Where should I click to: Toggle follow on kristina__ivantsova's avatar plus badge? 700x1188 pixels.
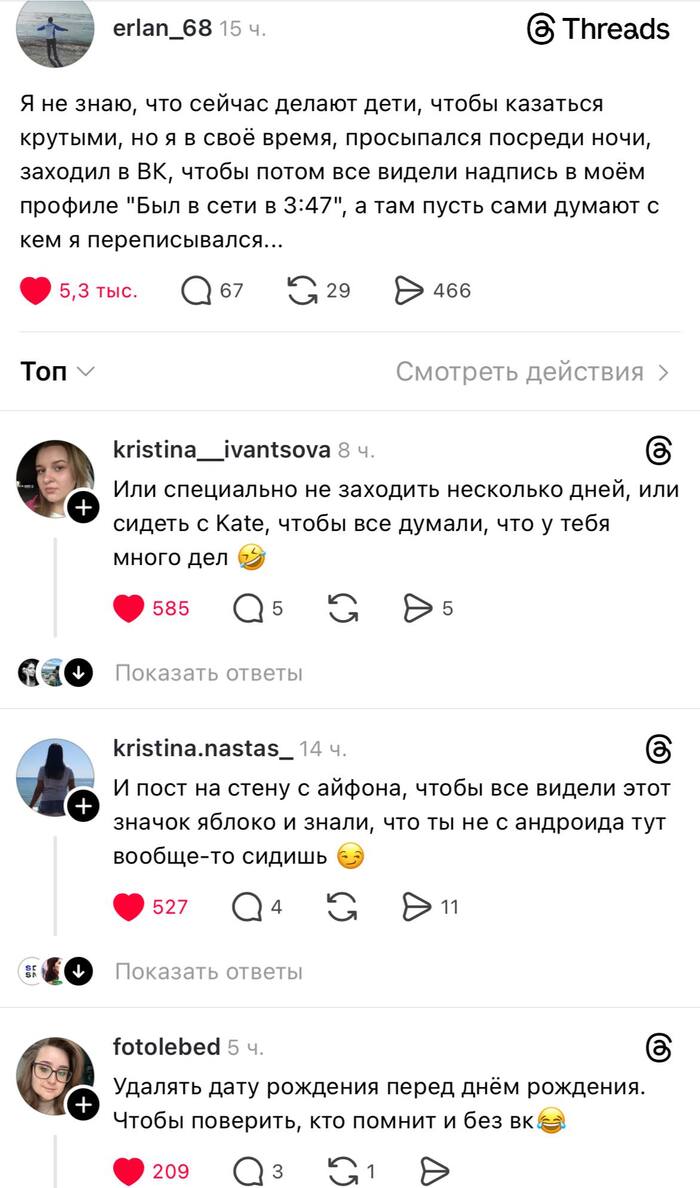tap(85, 505)
